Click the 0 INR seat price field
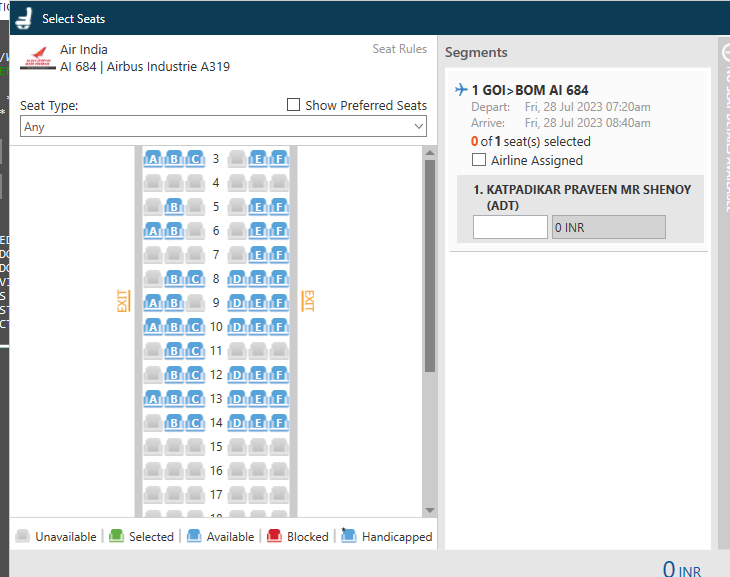Image resolution: width=730 pixels, height=577 pixels. 608,228
